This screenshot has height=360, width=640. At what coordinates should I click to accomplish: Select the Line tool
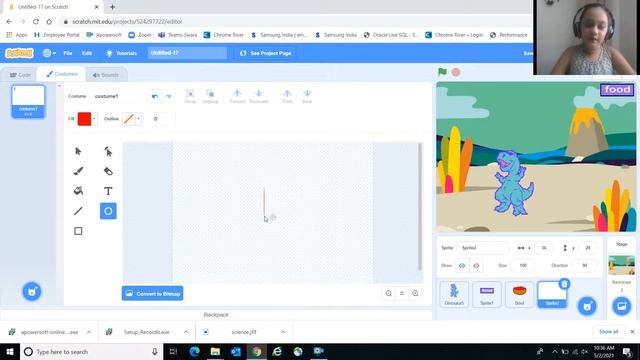coord(78,211)
